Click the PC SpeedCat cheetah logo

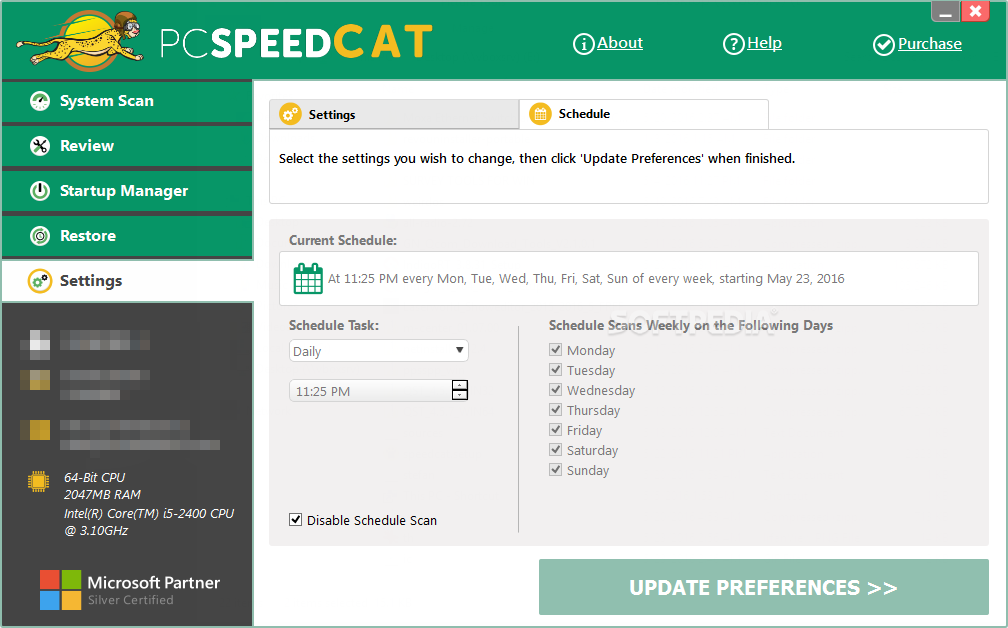tap(80, 40)
